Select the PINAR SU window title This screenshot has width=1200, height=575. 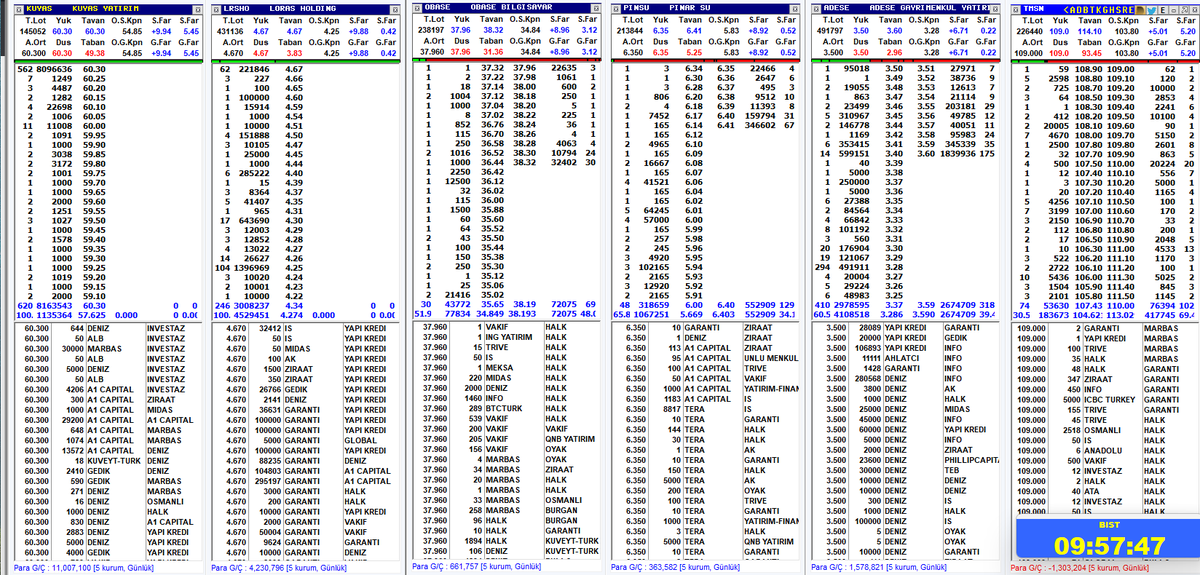tap(692, 7)
